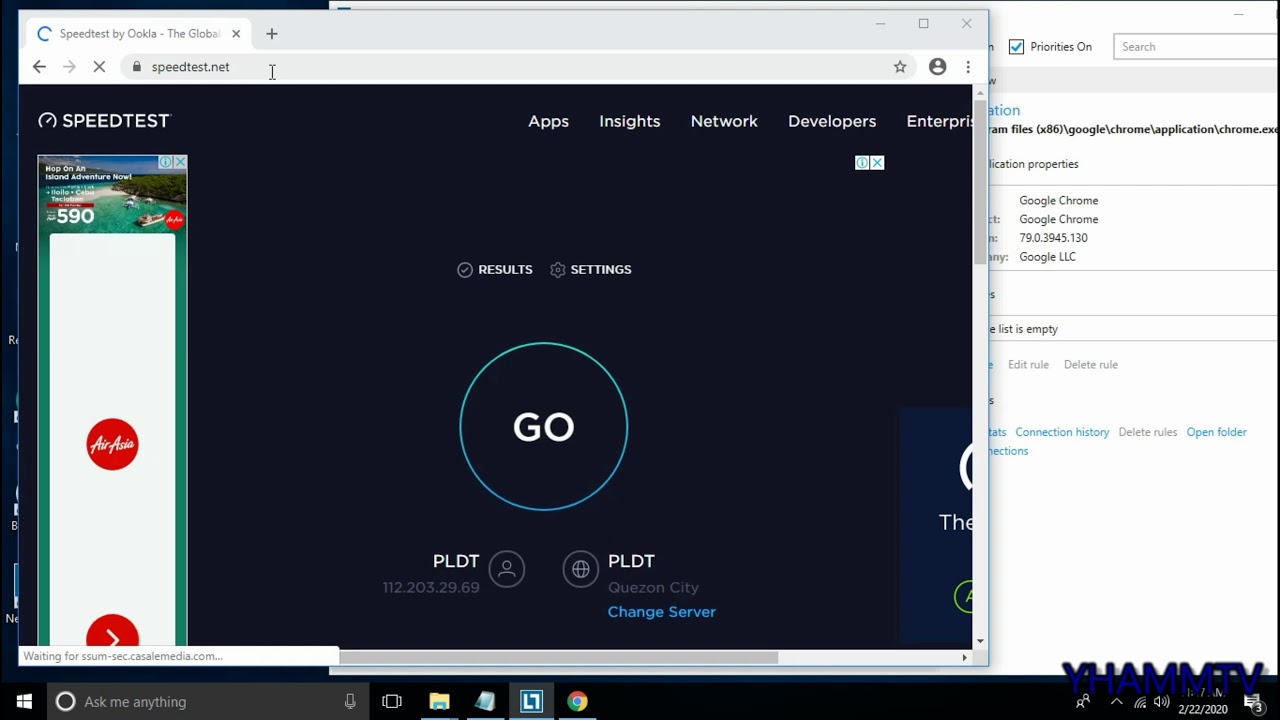Viewport: 1280px width, 720px height.
Task: Open the Enterprise menu
Action: point(939,121)
